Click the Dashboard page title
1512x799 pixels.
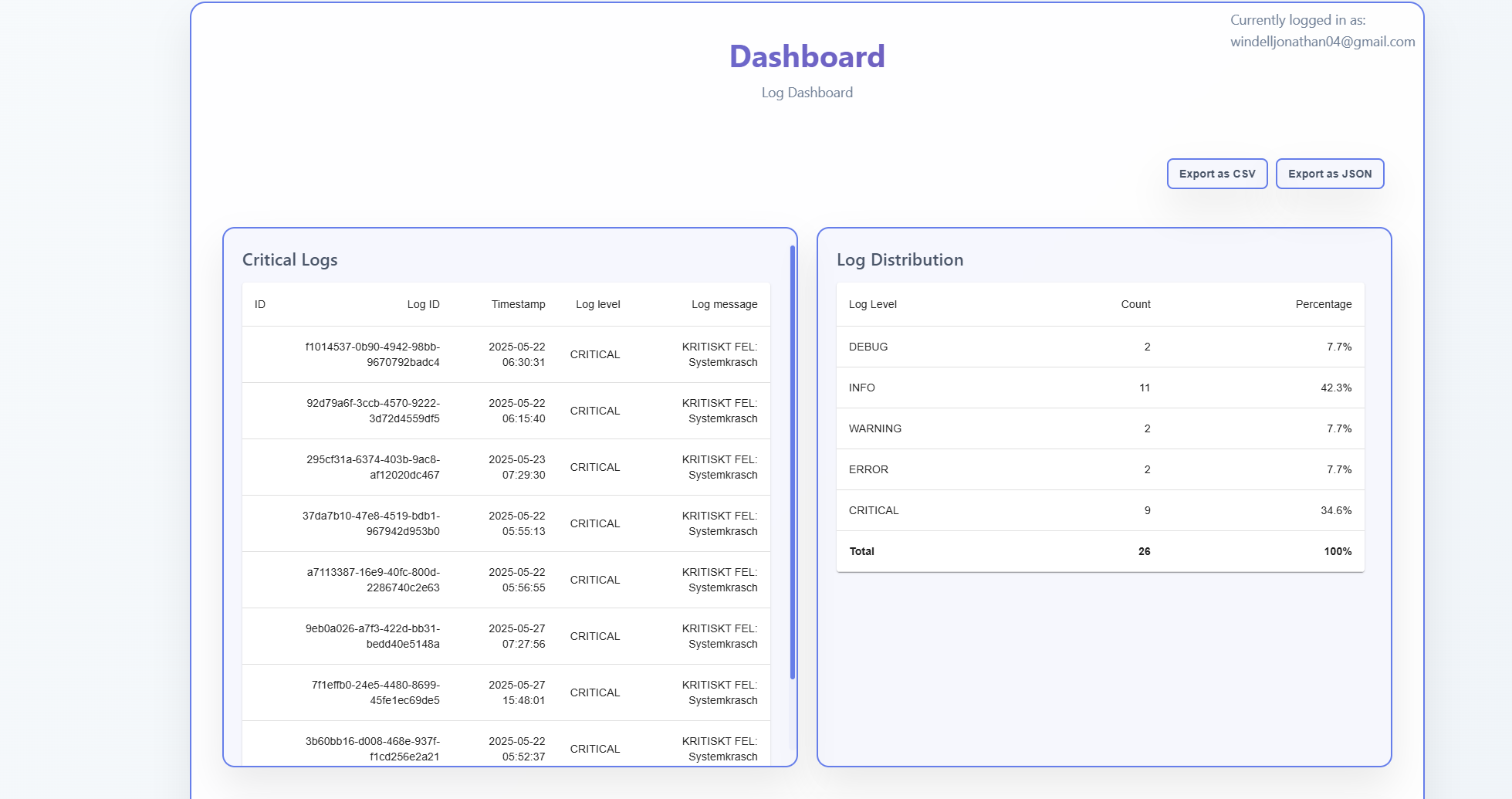[807, 56]
